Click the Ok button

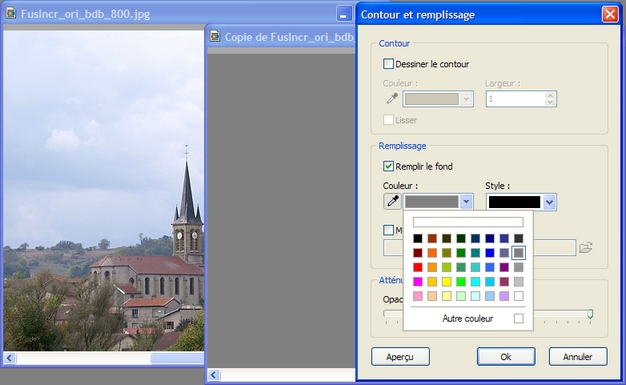[x=506, y=356]
